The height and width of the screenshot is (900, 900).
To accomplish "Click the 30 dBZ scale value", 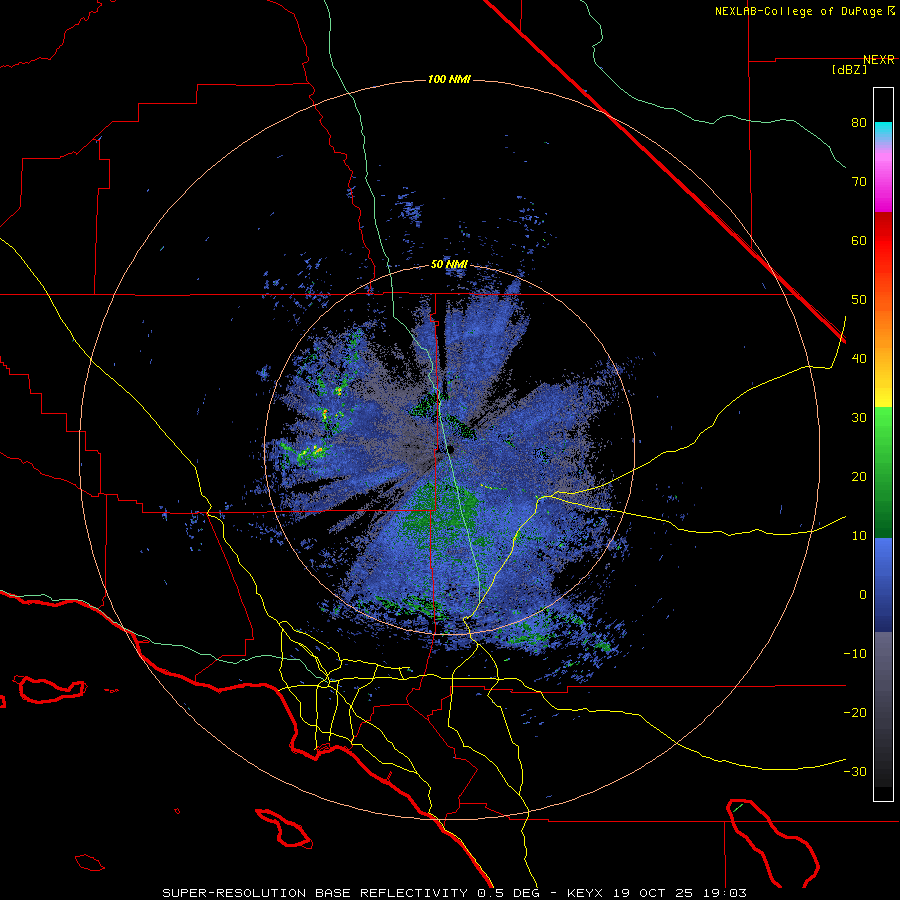I will 859,418.
